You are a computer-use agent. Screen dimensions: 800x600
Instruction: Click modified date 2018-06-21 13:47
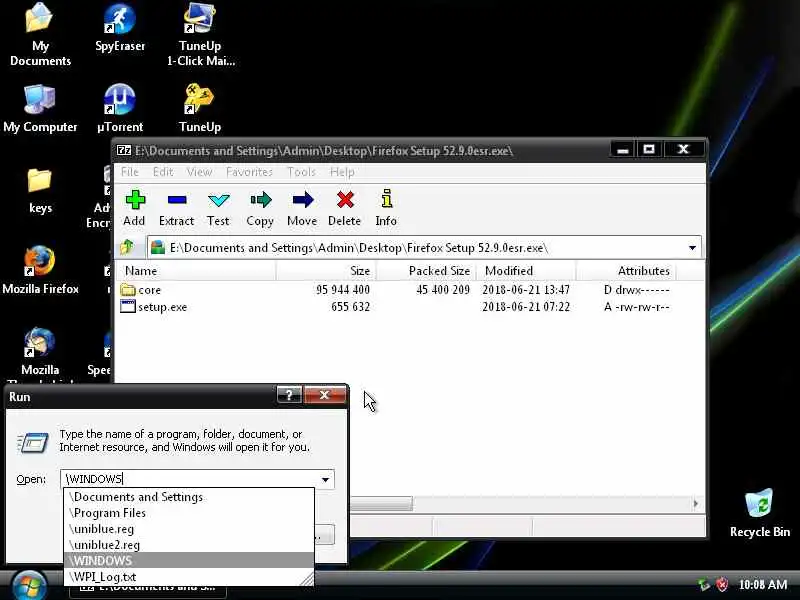point(526,290)
